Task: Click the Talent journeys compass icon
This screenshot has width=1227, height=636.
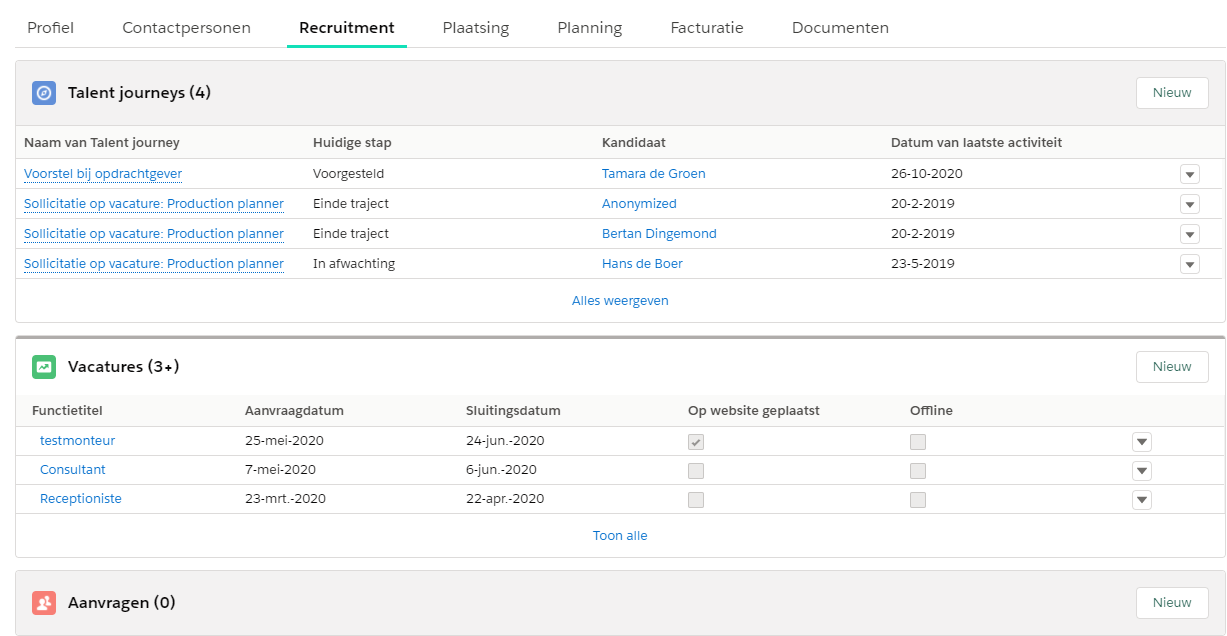Action: pyautogui.click(x=44, y=93)
